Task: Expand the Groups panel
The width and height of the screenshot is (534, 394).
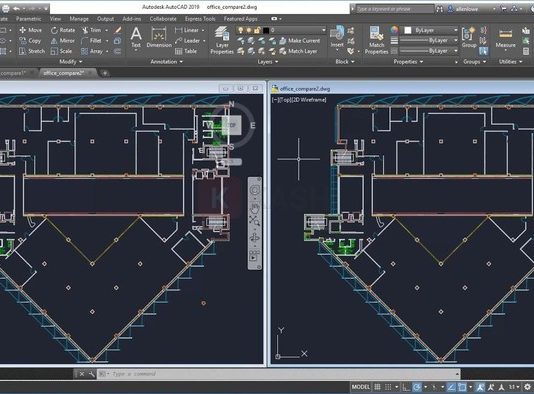Action: pyautogui.click(x=474, y=62)
